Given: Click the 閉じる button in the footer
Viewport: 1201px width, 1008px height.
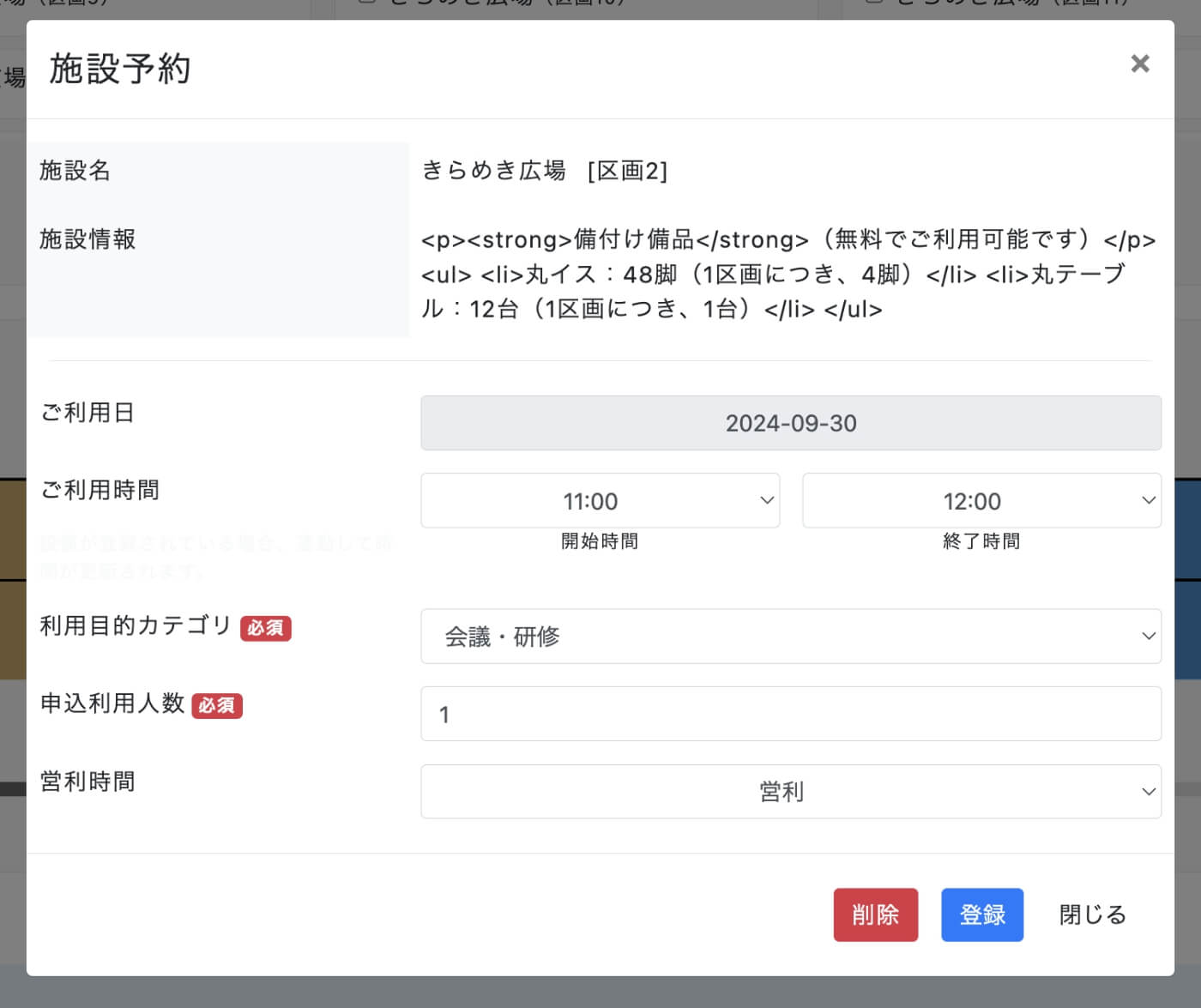Looking at the screenshot, I should tap(1091, 914).
